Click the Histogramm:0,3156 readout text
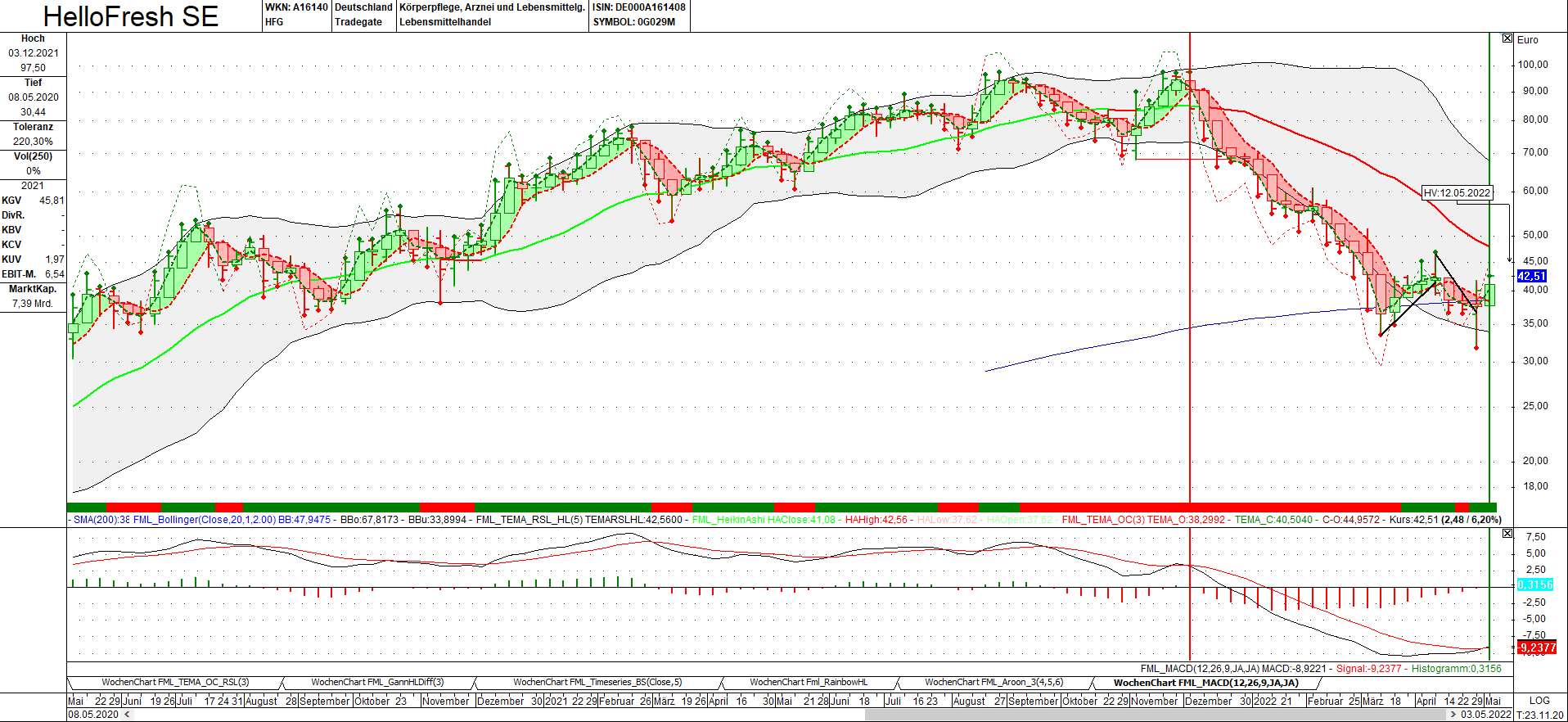 tap(1457, 669)
